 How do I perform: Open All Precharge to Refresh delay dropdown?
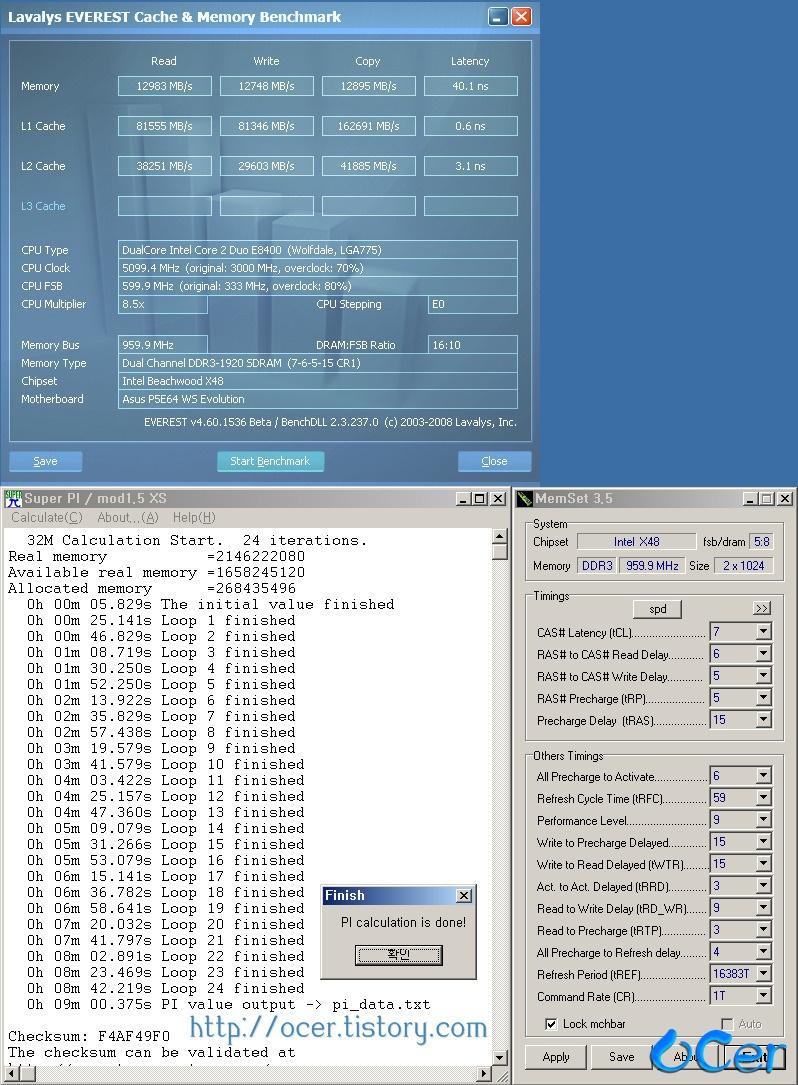pos(763,952)
